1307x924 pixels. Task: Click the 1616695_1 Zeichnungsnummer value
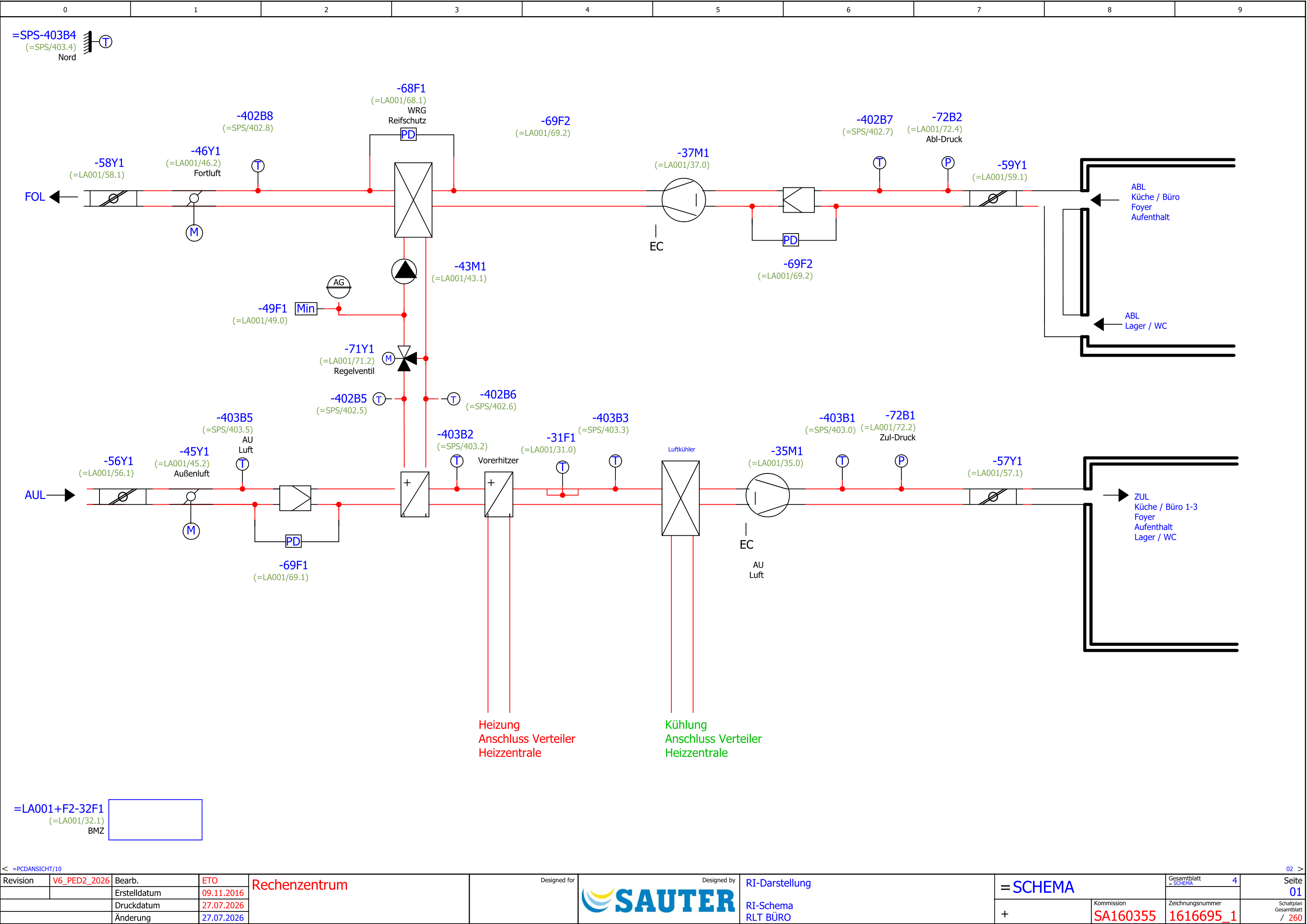[x=1203, y=915]
